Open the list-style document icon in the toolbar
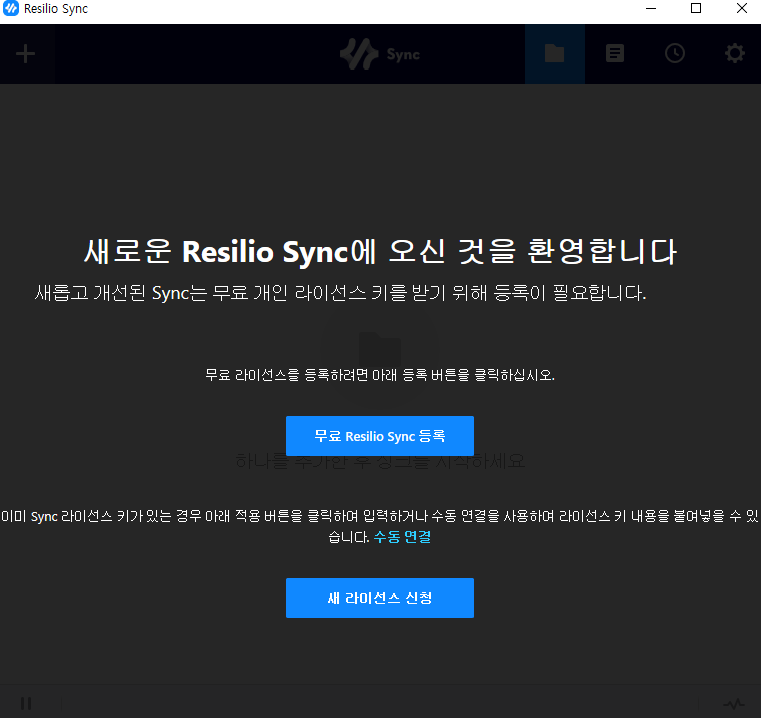Image resolution: width=761 pixels, height=718 pixels. click(615, 53)
